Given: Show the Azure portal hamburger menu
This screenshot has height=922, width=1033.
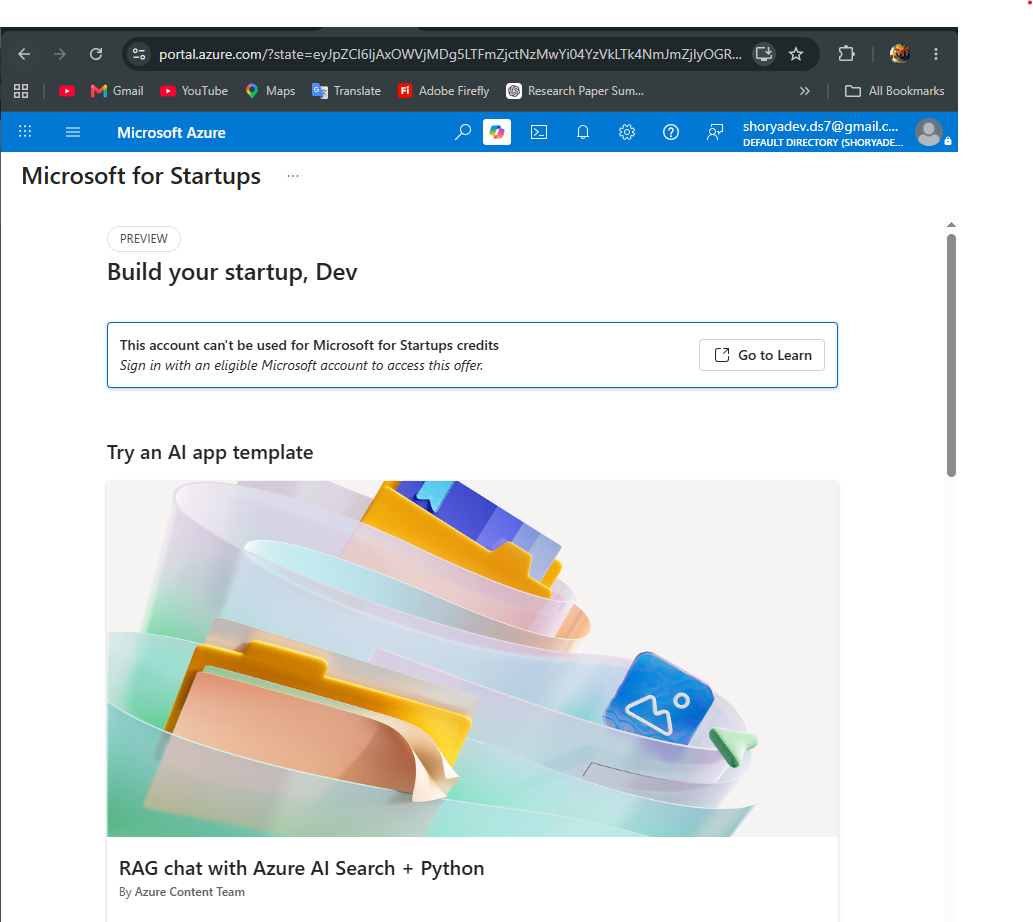Looking at the screenshot, I should click(x=73, y=132).
